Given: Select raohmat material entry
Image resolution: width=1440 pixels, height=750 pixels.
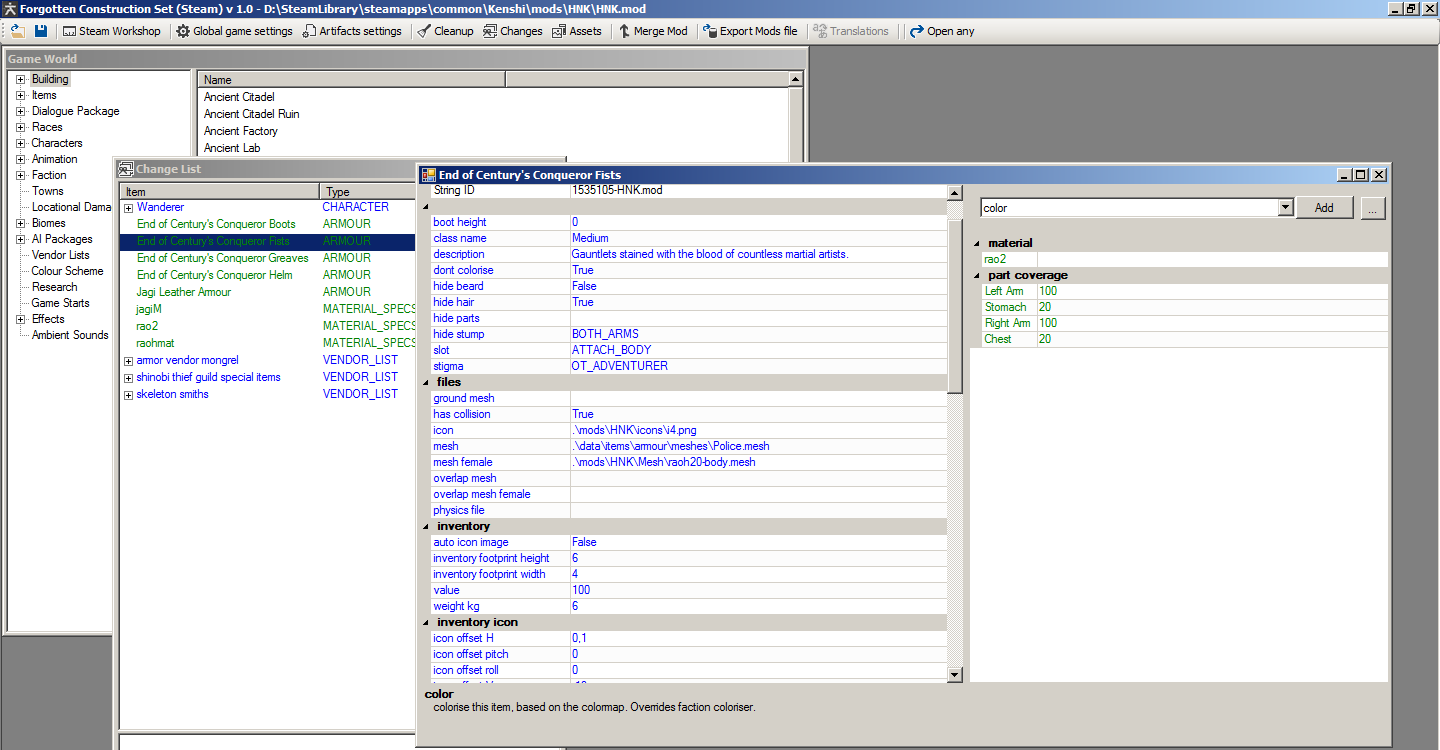Looking at the screenshot, I should 155,343.
